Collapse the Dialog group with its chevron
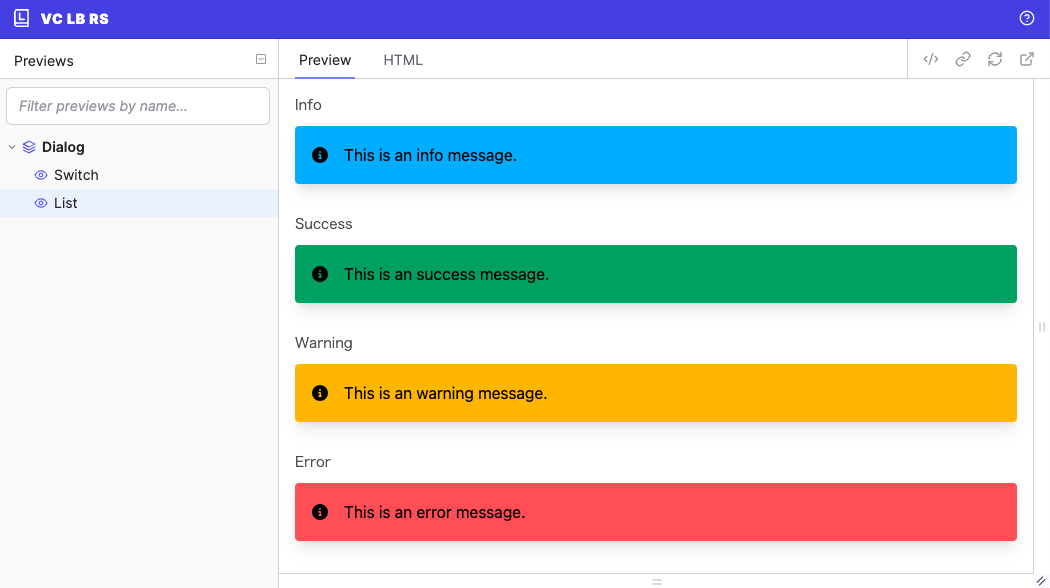 12,146
